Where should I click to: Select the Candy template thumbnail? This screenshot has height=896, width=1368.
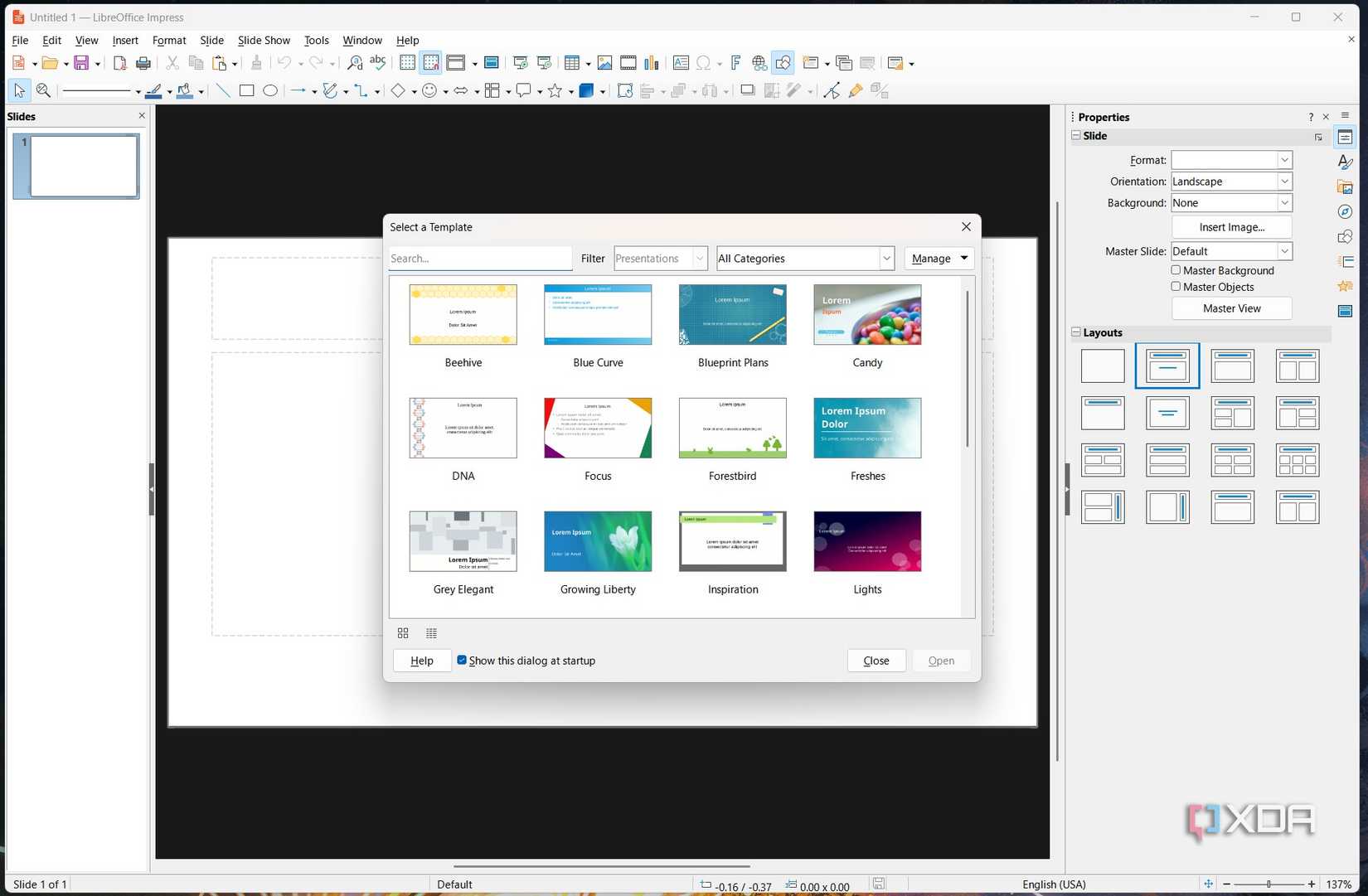[x=866, y=314]
